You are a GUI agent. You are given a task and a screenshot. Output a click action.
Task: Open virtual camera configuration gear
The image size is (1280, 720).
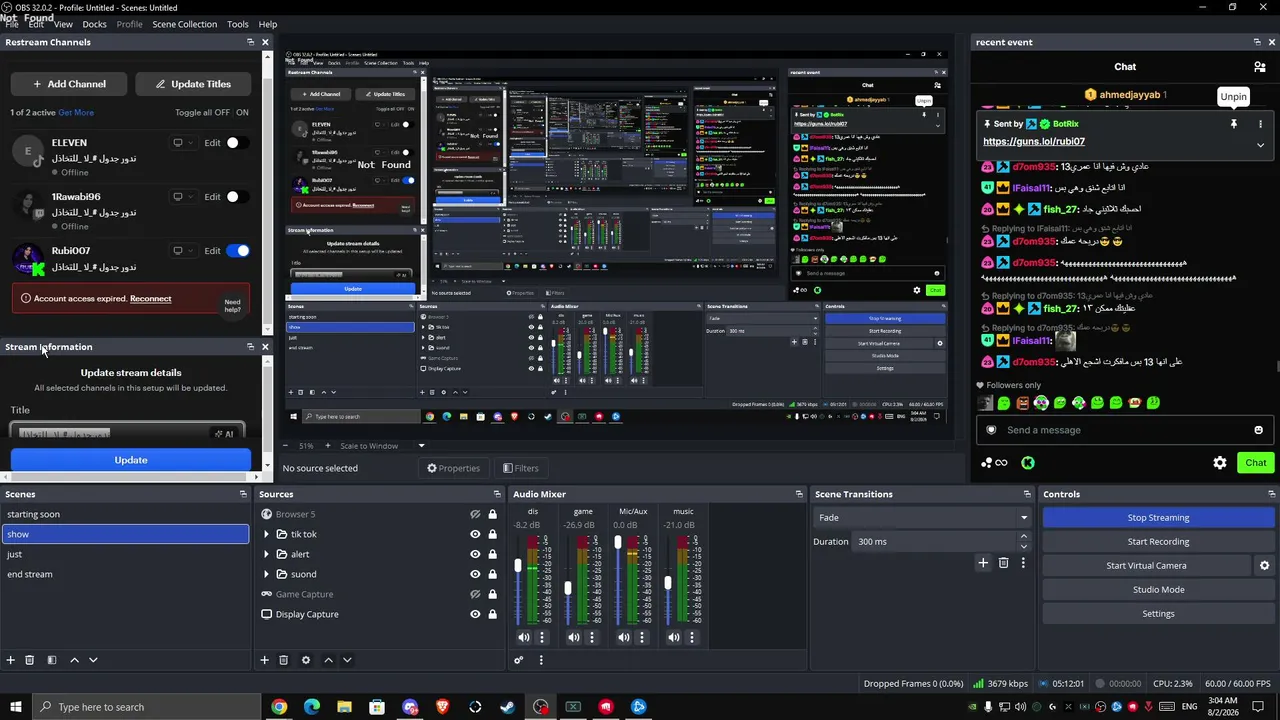click(x=1264, y=566)
